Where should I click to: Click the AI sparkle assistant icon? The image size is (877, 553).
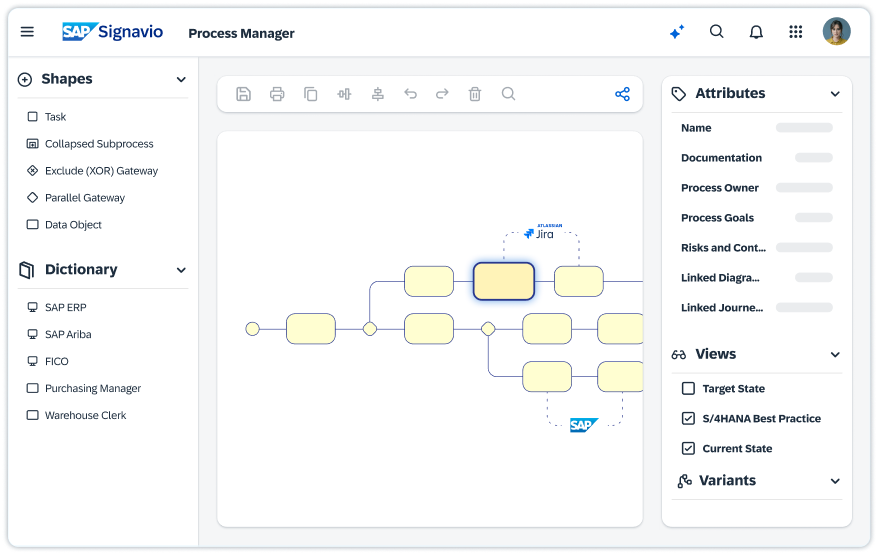(677, 32)
